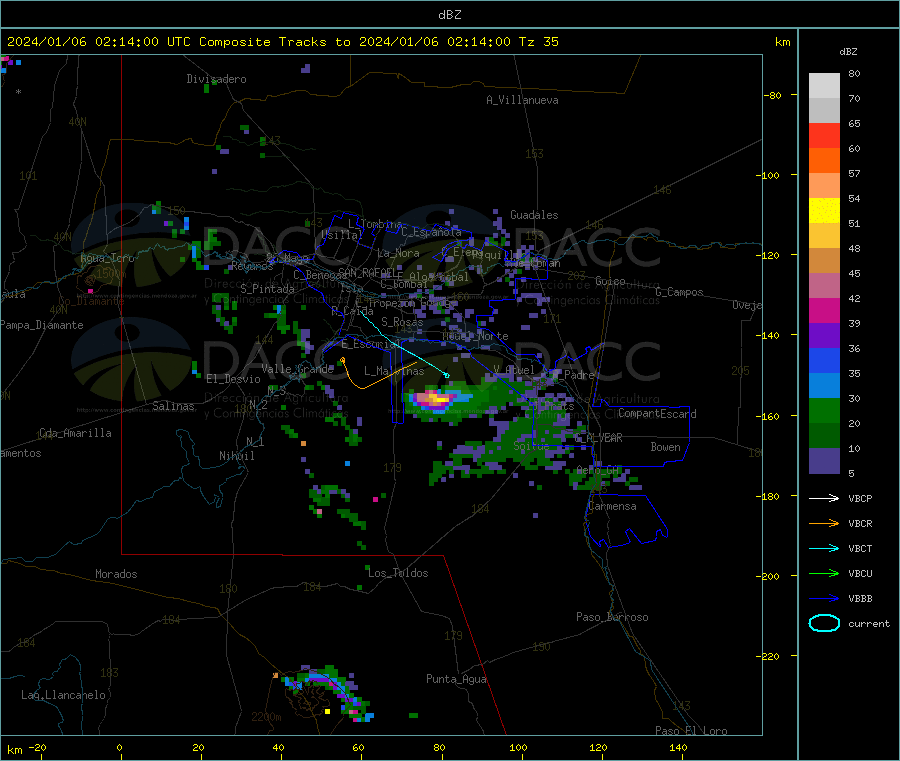Select the light gray 70 dBZ color swatch

click(824, 86)
